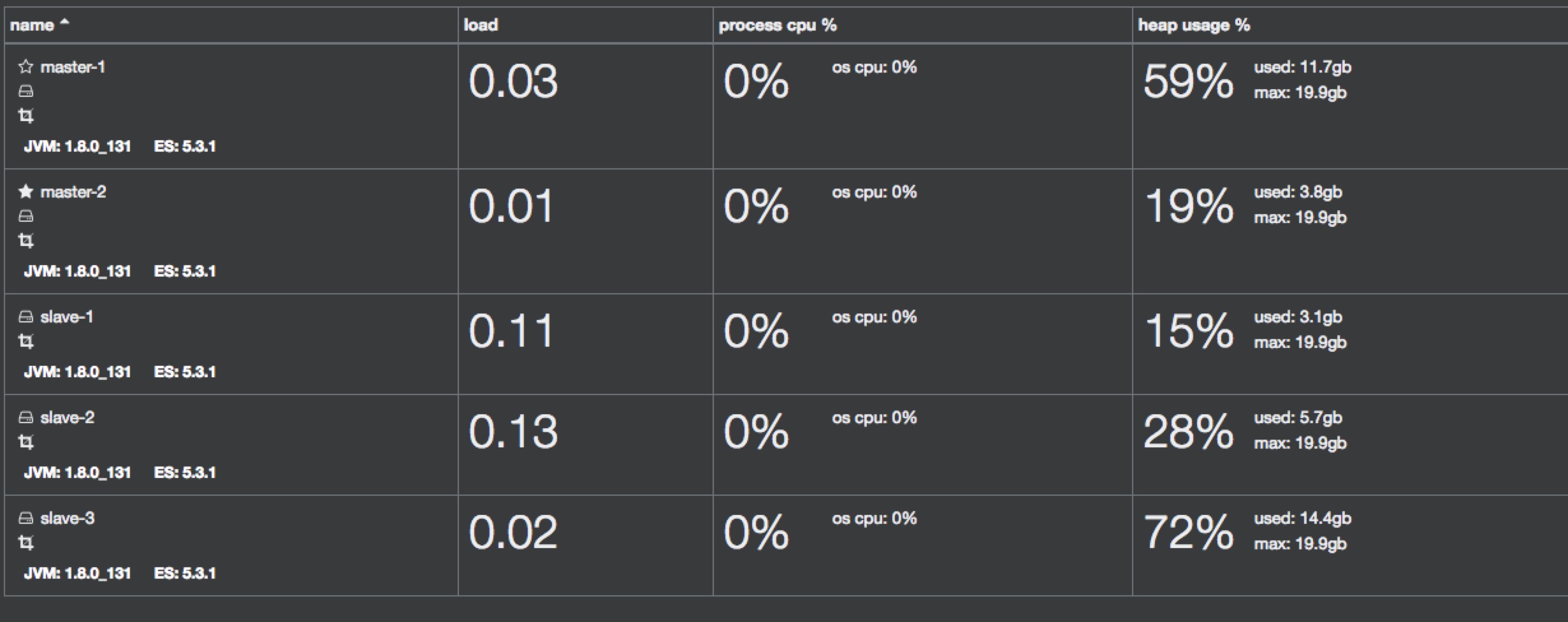Click the hollow star icon beside master-1
This screenshot has width=1568, height=622.
[25, 67]
